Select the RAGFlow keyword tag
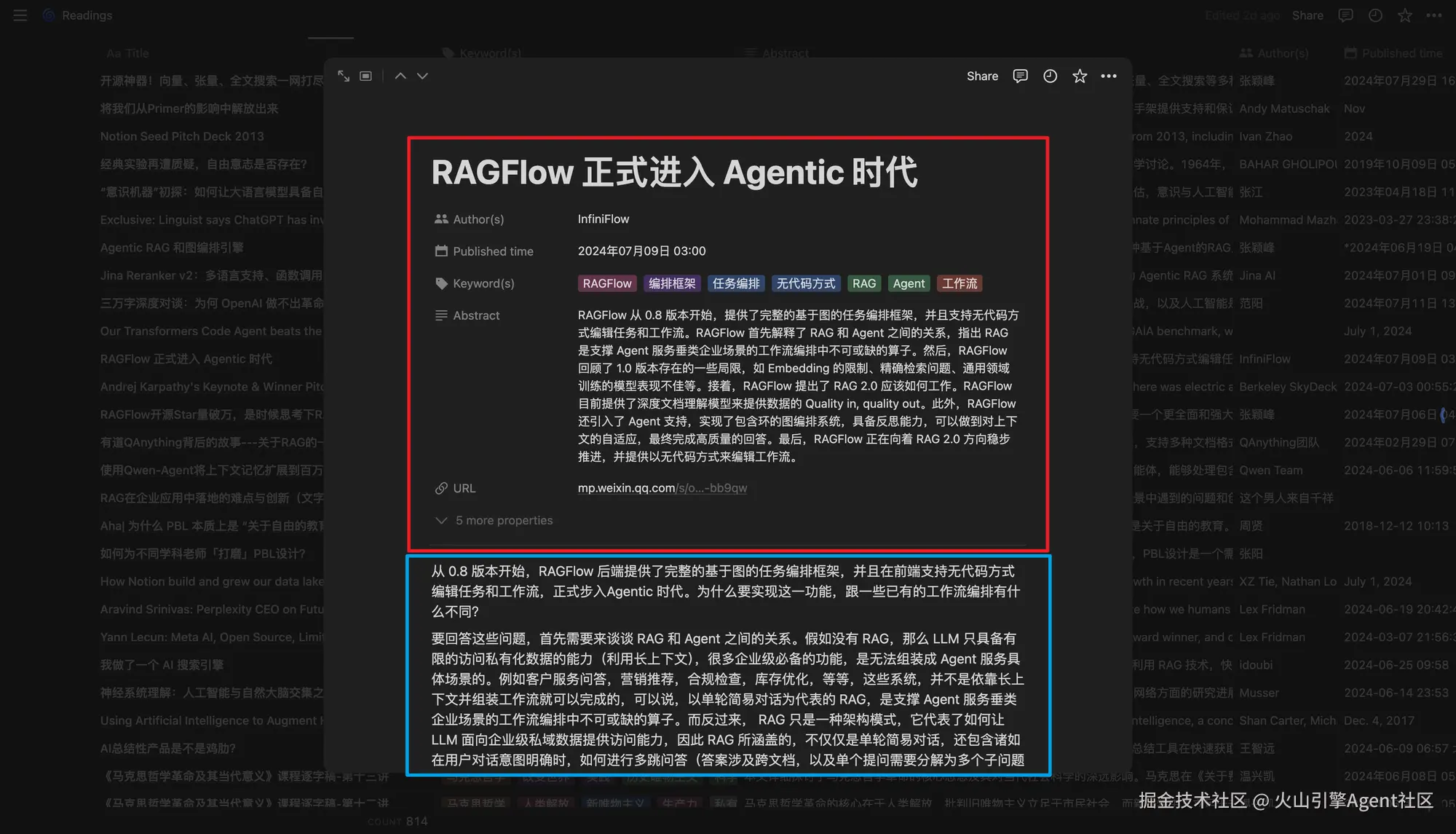Viewport: 1456px width, 834px height. 606,283
